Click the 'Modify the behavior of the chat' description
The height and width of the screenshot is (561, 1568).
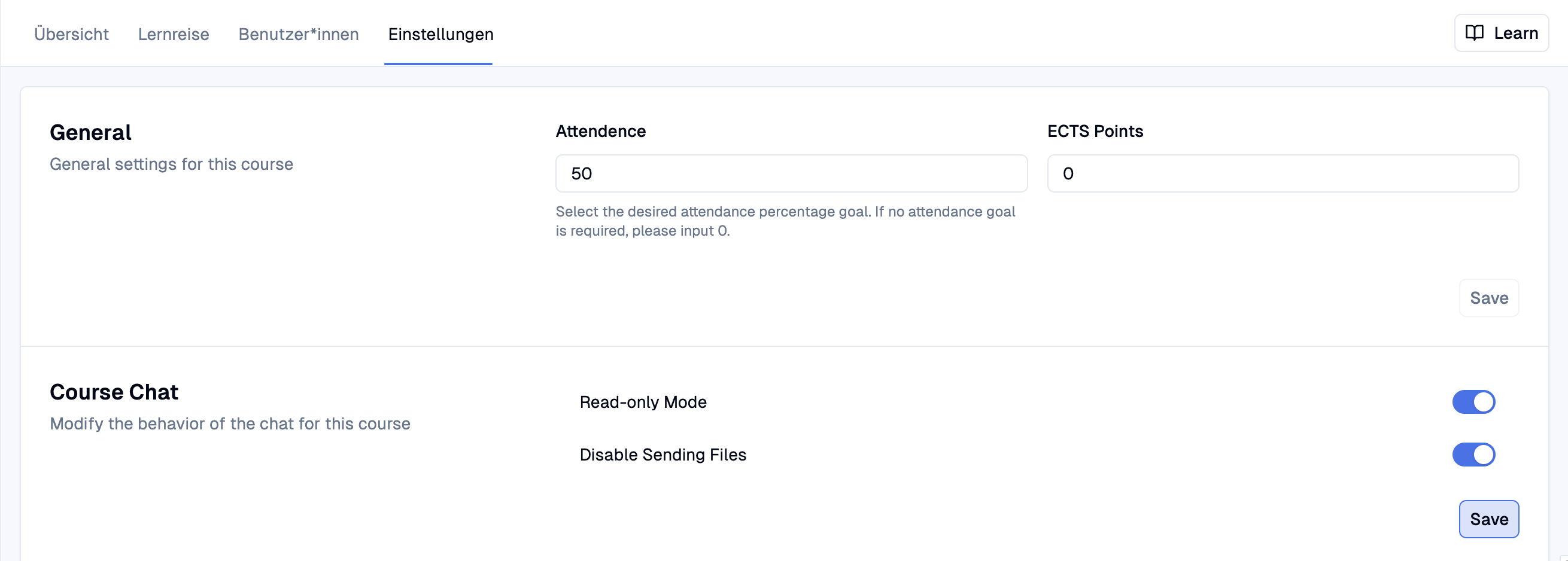(230, 423)
